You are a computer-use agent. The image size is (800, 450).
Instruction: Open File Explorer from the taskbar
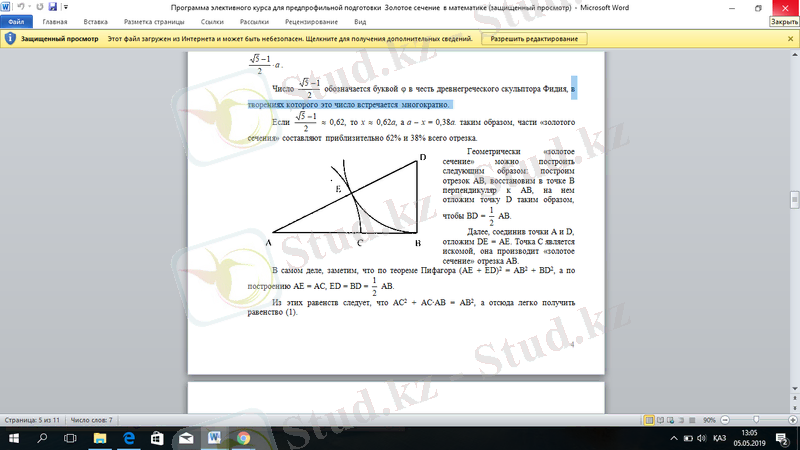coord(99,438)
